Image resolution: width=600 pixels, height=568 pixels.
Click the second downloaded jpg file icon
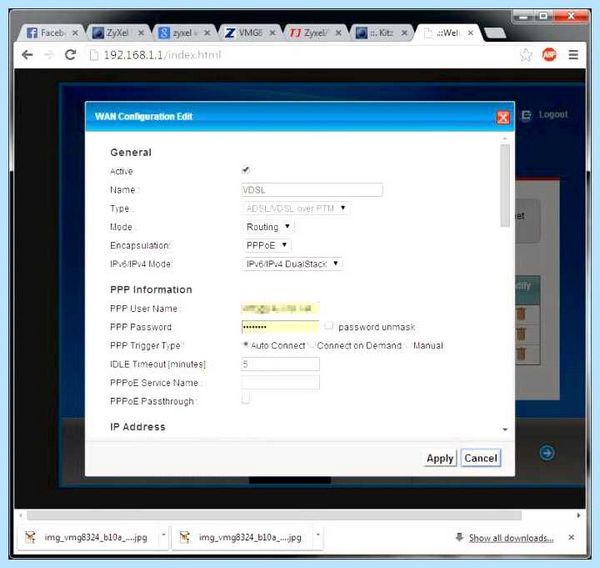185,537
